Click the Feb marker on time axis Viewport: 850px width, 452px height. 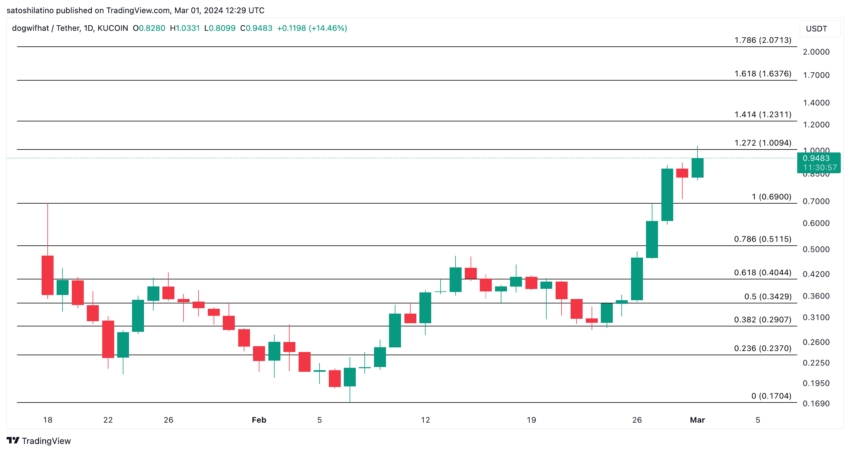pos(259,420)
